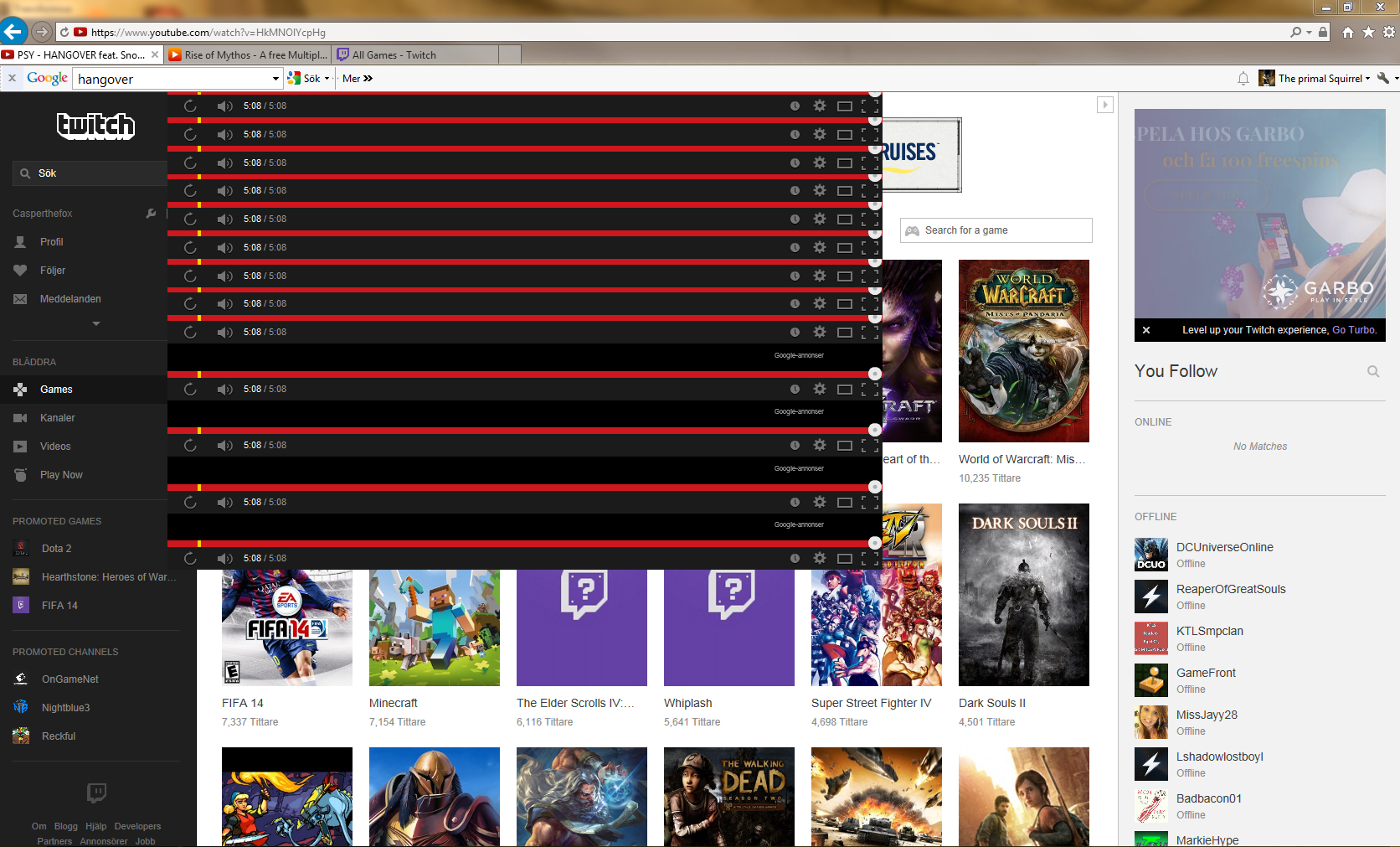
Task: Click replay in the bottommost player bar
Action: [190, 558]
